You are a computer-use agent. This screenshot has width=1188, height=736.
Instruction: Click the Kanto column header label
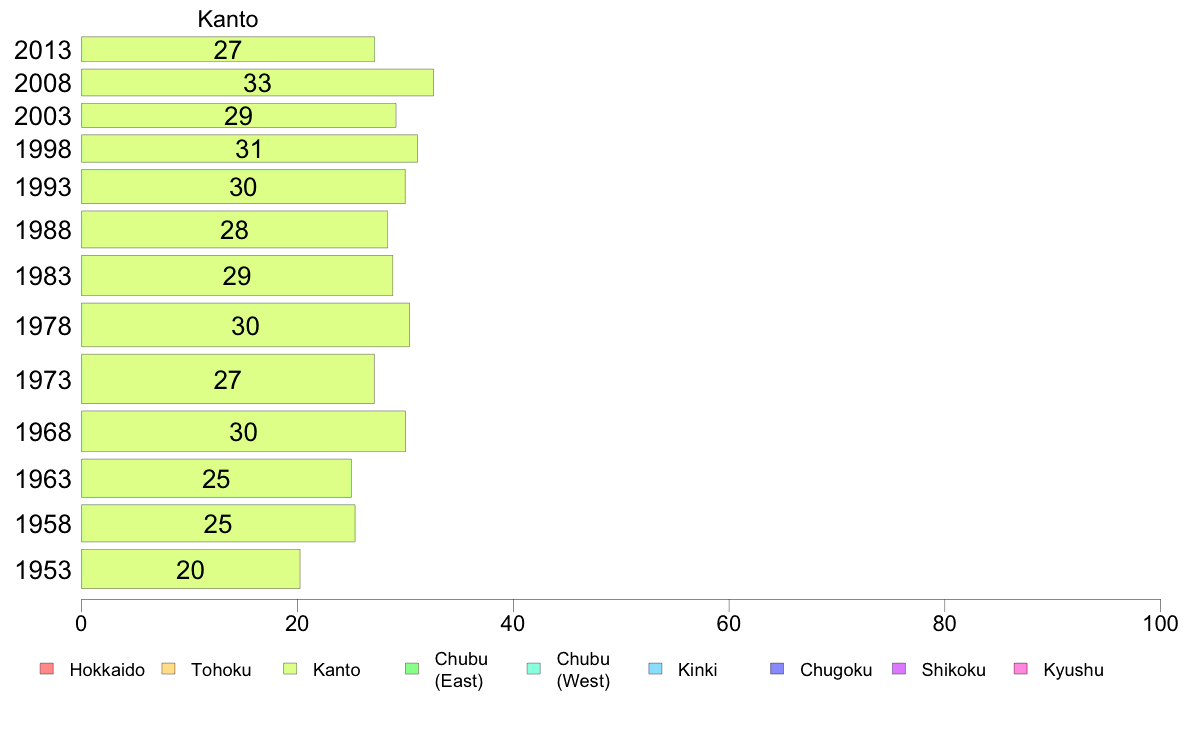pos(228,19)
